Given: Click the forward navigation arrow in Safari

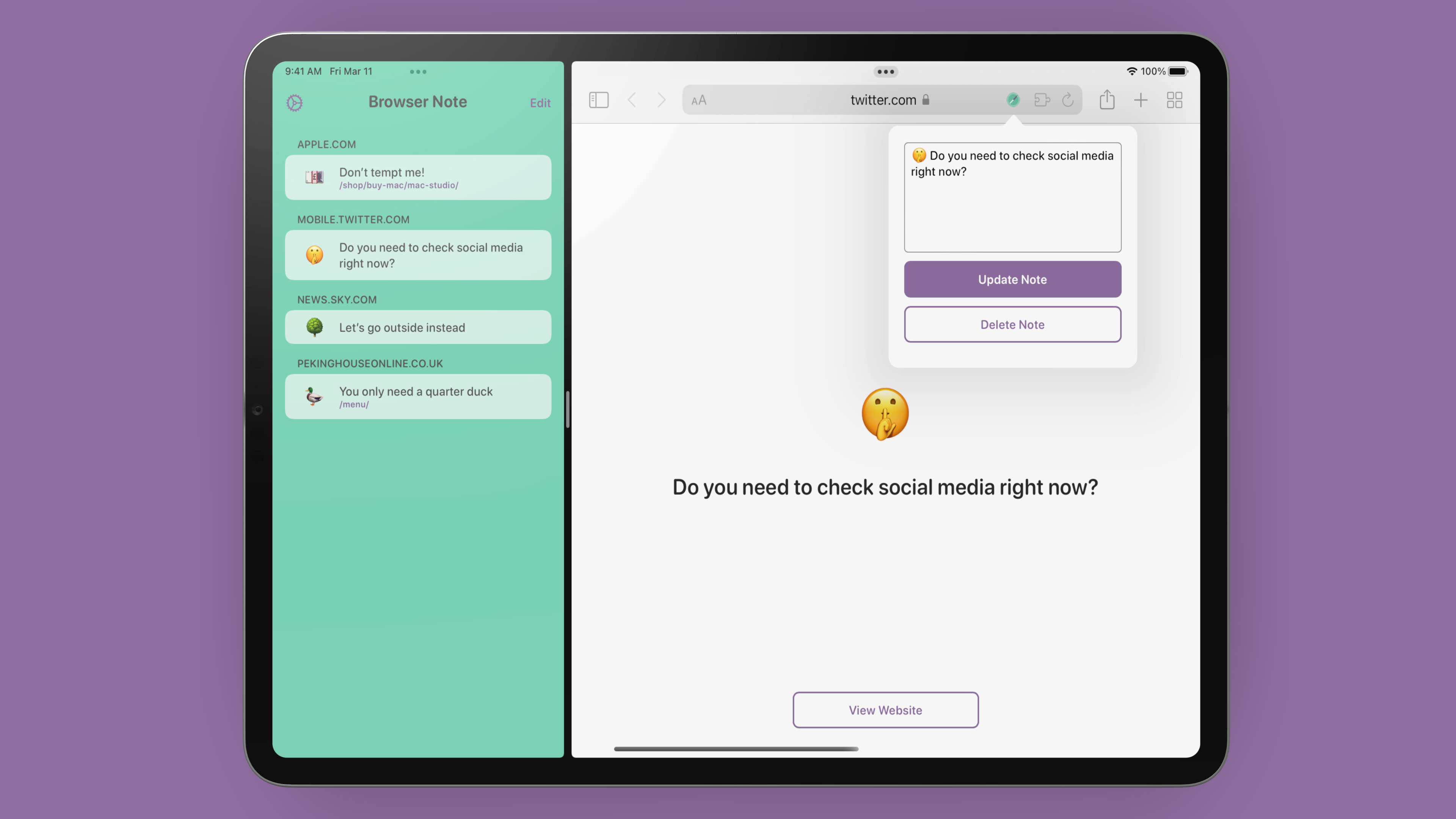Looking at the screenshot, I should coord(660,100).
